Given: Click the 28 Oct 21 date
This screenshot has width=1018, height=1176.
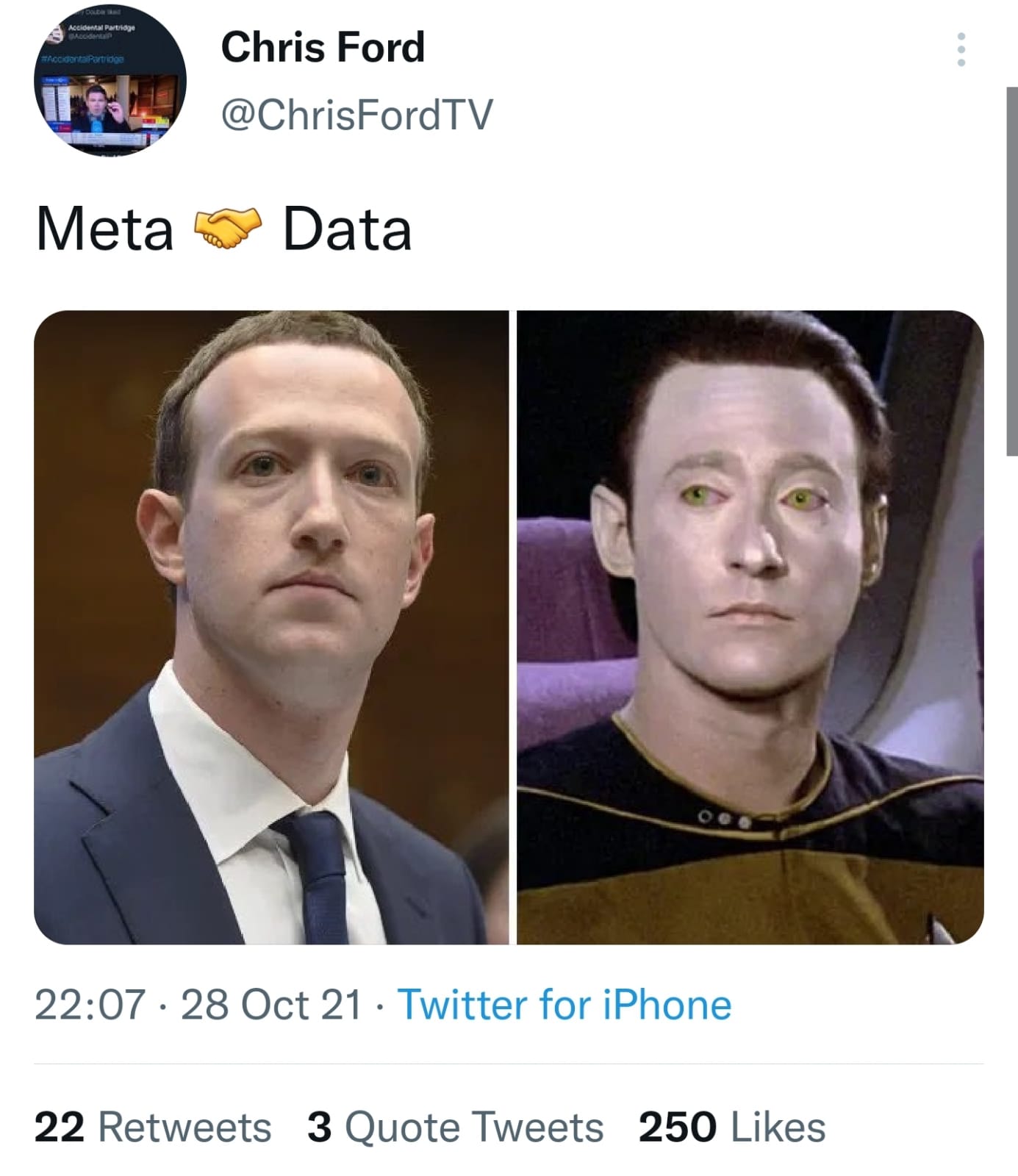Looking at the screenshot, I should click(271, 1005).
